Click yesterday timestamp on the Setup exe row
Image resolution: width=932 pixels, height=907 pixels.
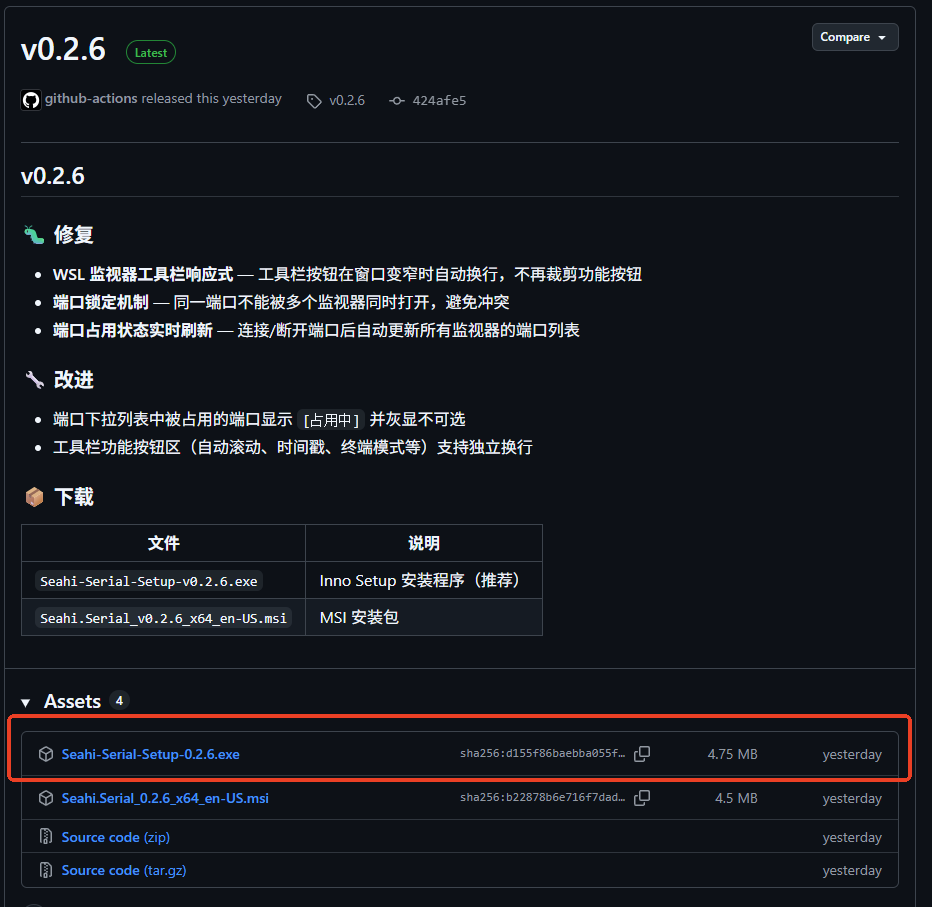(x=852, y=754)
